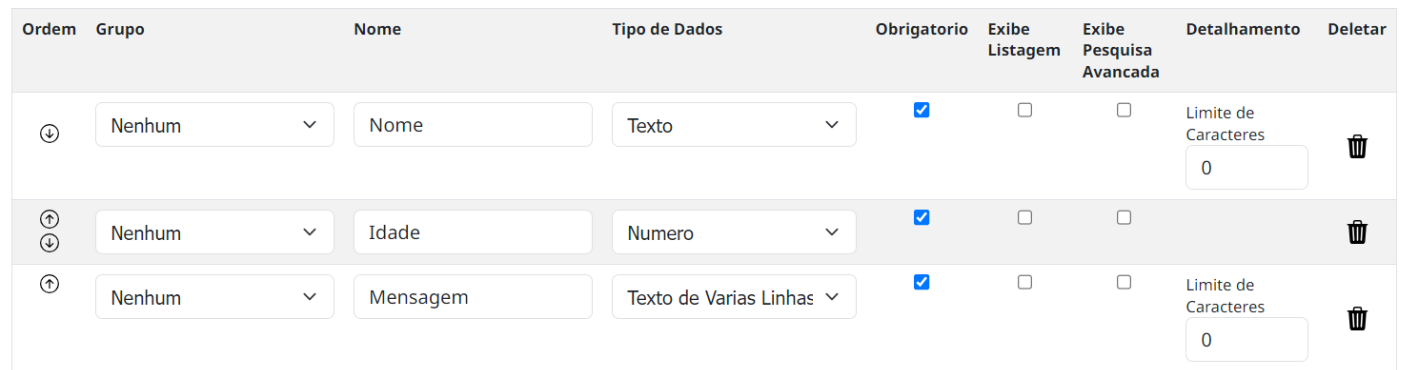Open Grupo dropdown in the Nome row
This screenshot has width=1402, height=370.
[x=215, y=125]
